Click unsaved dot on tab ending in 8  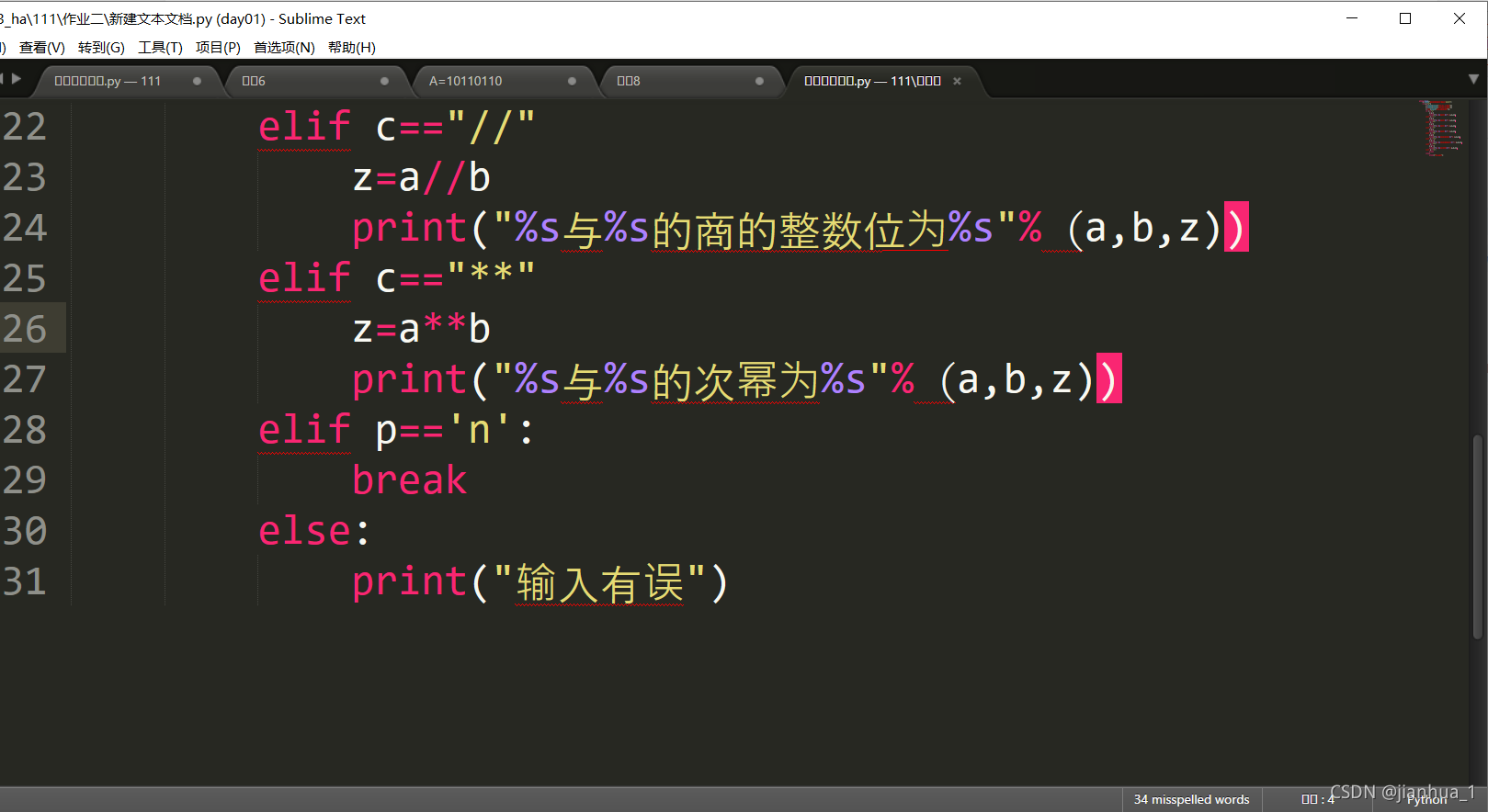(759, 81)
